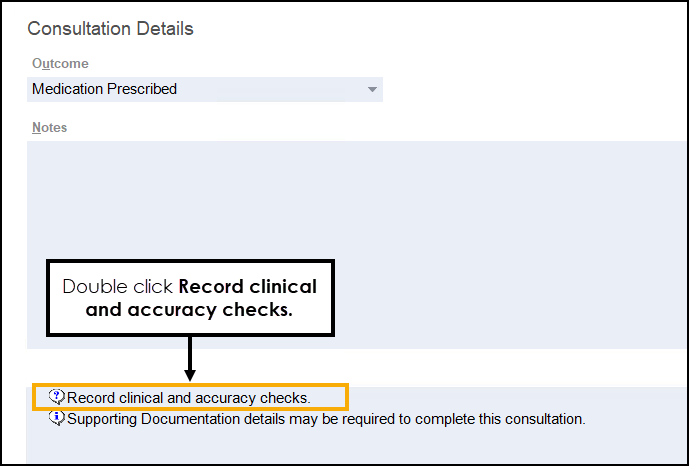Screen dimensions: 689x466
Task: Select the Supporting Documentation details message
Action: pos(326,419)
